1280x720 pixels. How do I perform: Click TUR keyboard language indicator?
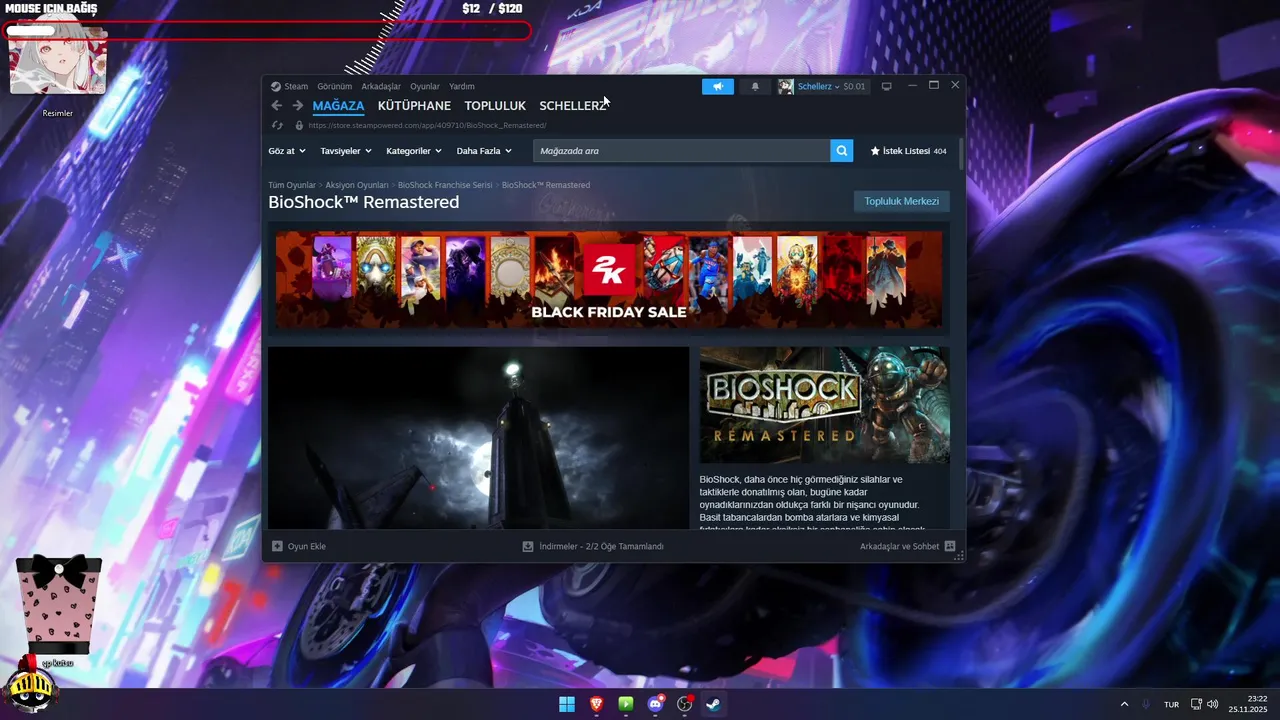coord(1171,704)
